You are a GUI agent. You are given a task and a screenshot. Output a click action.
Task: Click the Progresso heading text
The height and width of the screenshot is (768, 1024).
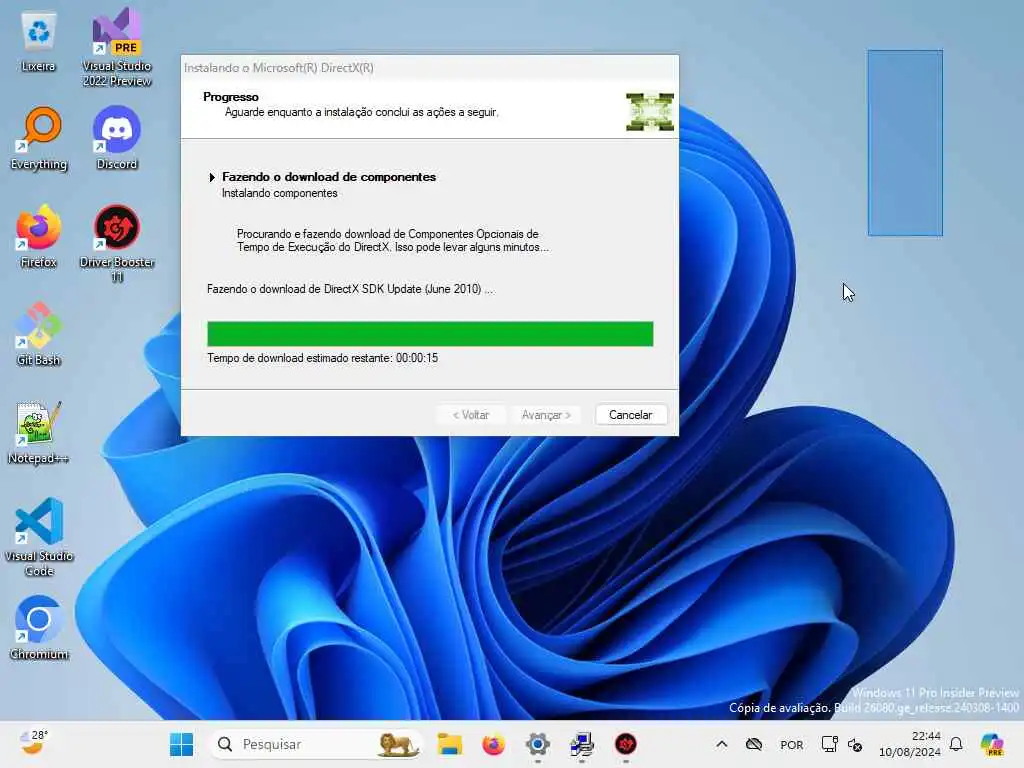(x=231, y=97)
